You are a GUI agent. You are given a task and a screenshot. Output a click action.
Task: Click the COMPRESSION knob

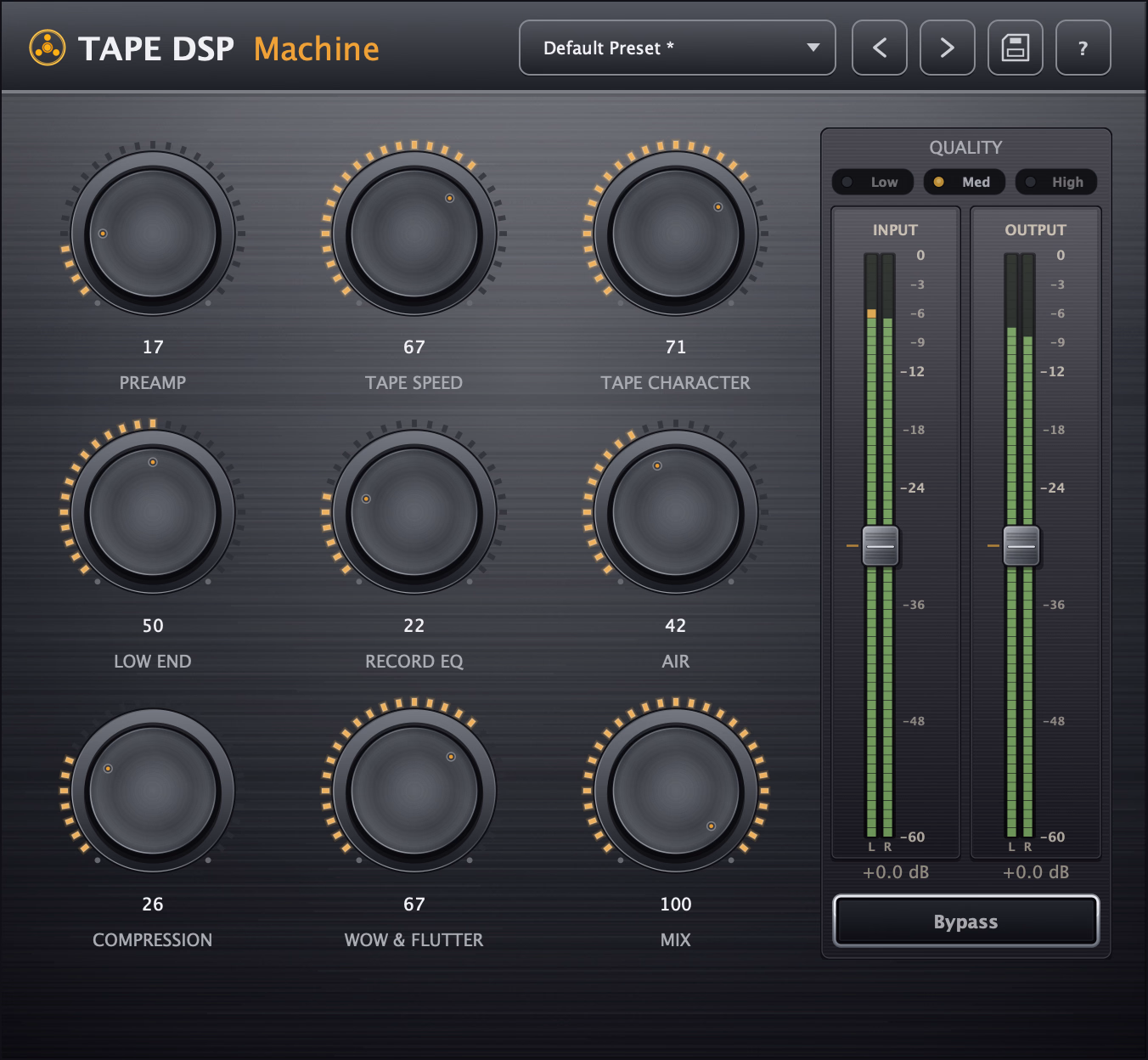coord(153,791)
